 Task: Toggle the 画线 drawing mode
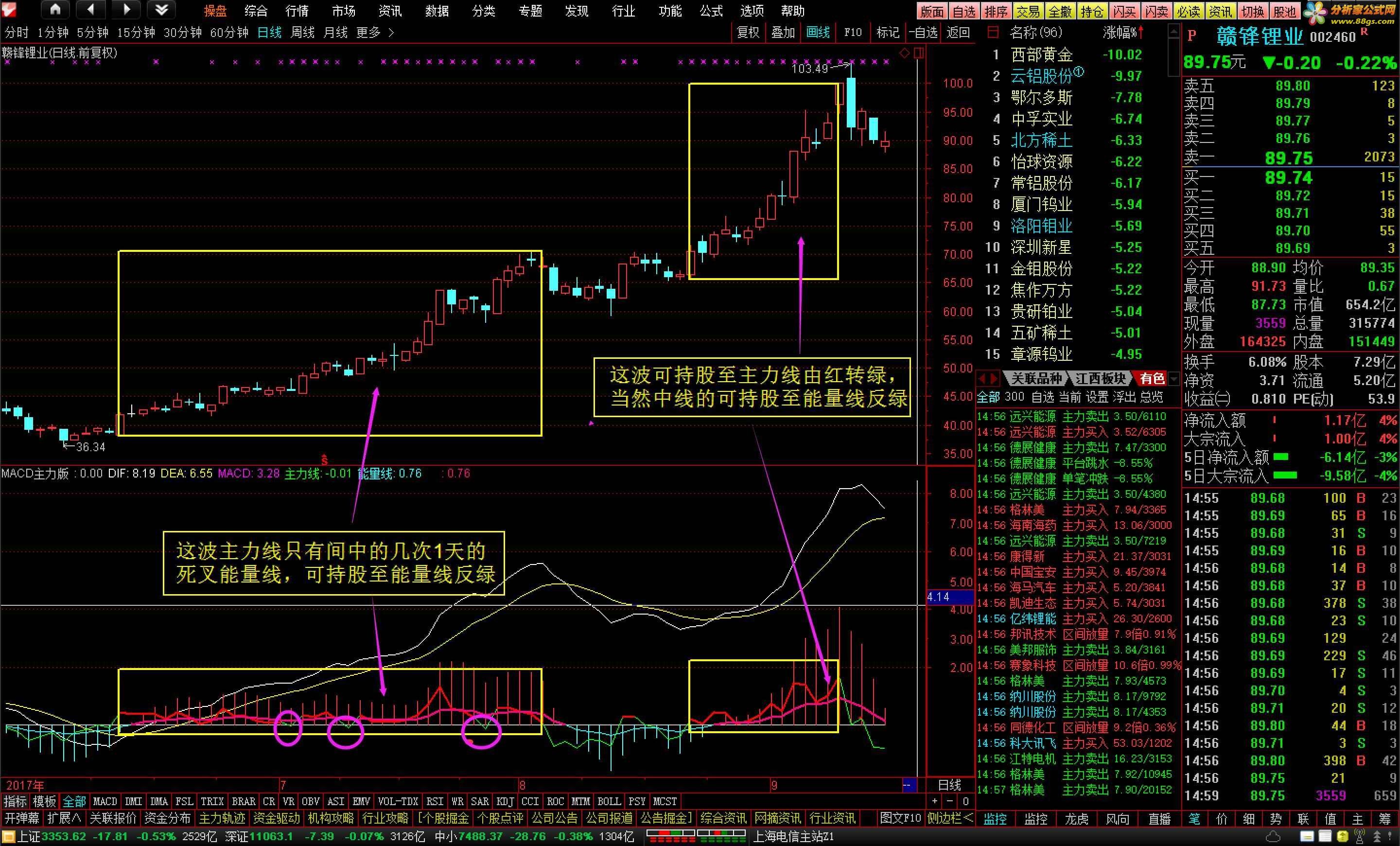click(818, 33)
